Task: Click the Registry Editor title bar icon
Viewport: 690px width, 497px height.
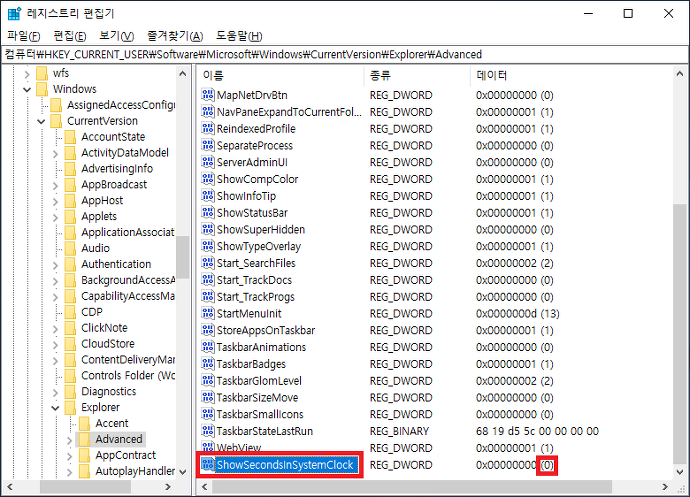Action: click(14, 14)
